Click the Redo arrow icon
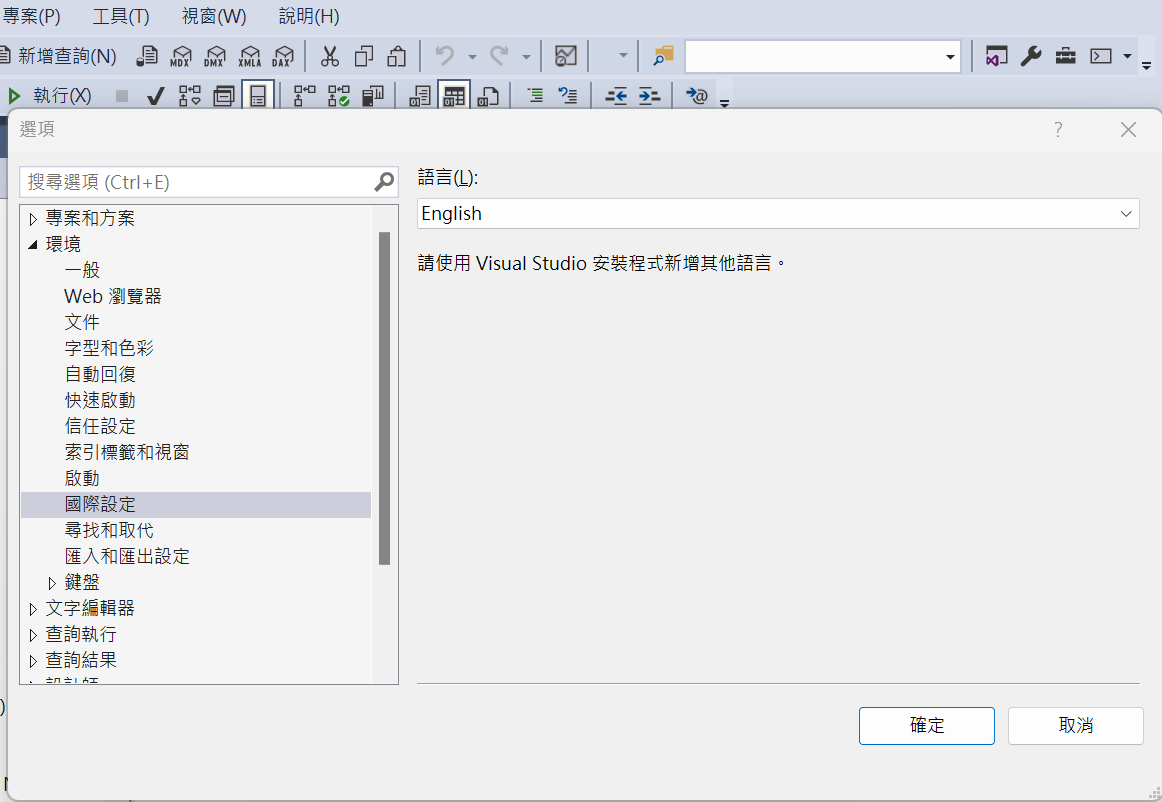This screenshot has width=1162, height=802. pos(499,56)
